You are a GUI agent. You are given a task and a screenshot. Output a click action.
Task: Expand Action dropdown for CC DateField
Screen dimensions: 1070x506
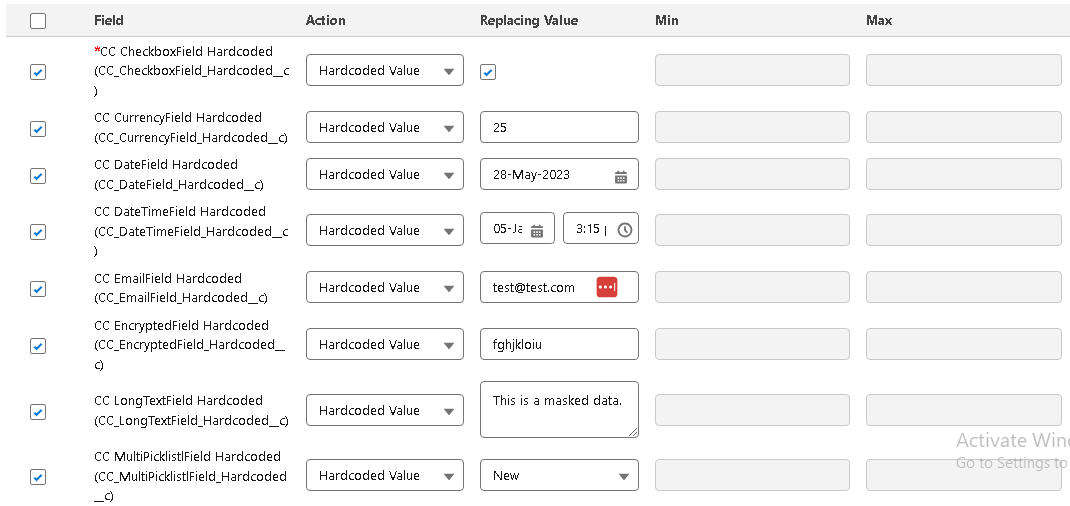point(384,175)
